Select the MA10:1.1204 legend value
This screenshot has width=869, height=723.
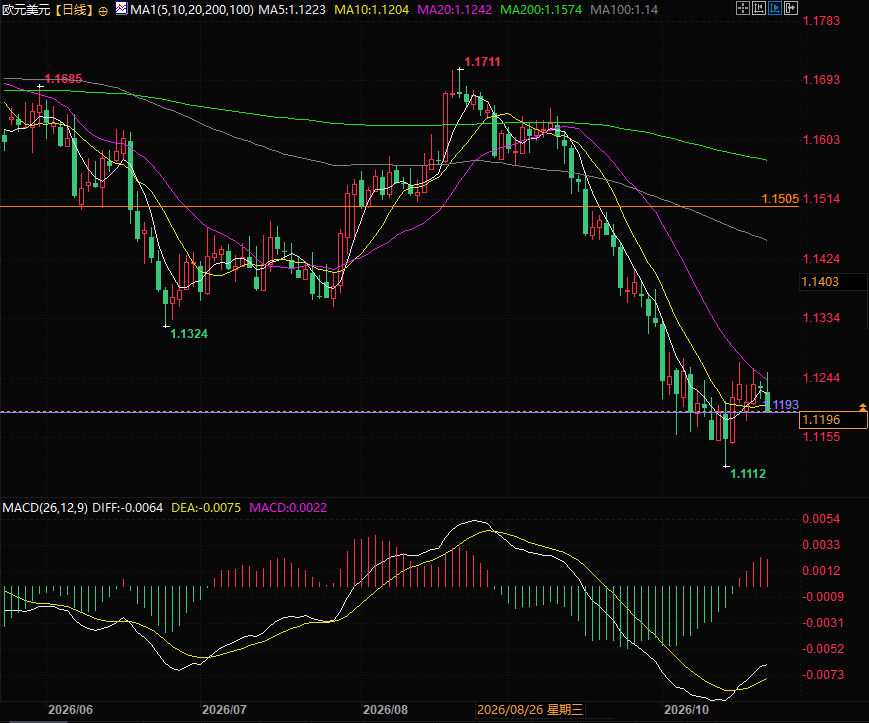tap(371, 9)
